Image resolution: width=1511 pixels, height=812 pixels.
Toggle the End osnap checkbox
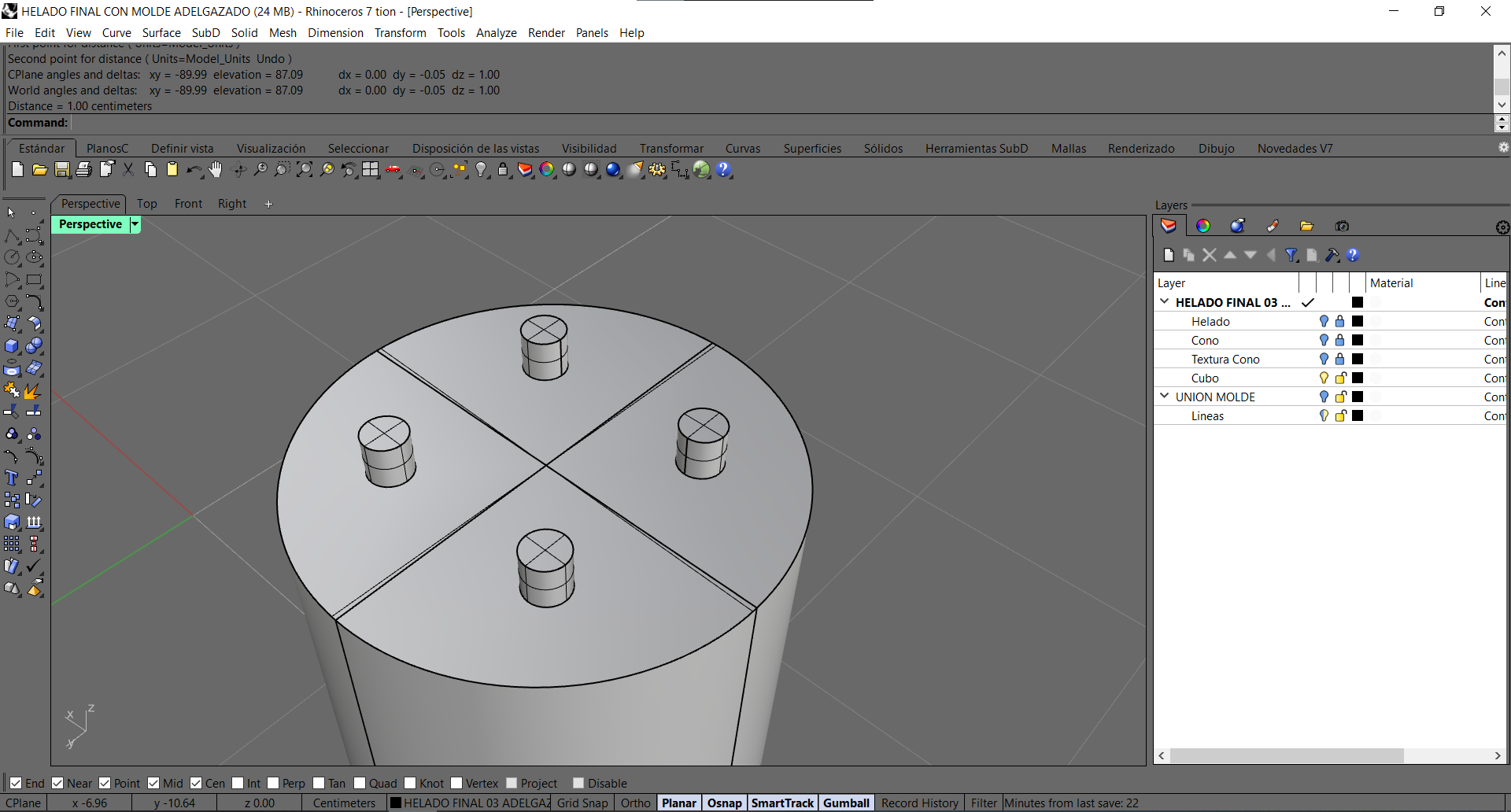16,783
